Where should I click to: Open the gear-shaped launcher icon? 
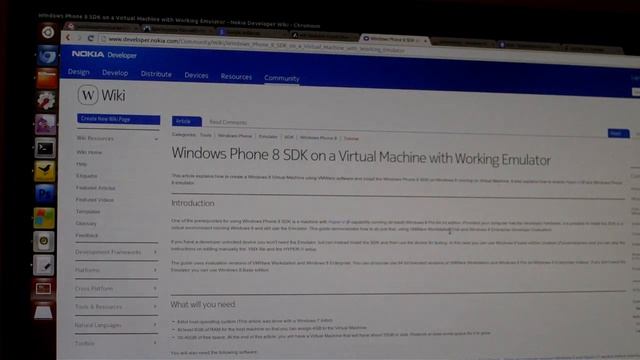coord(46,100)
